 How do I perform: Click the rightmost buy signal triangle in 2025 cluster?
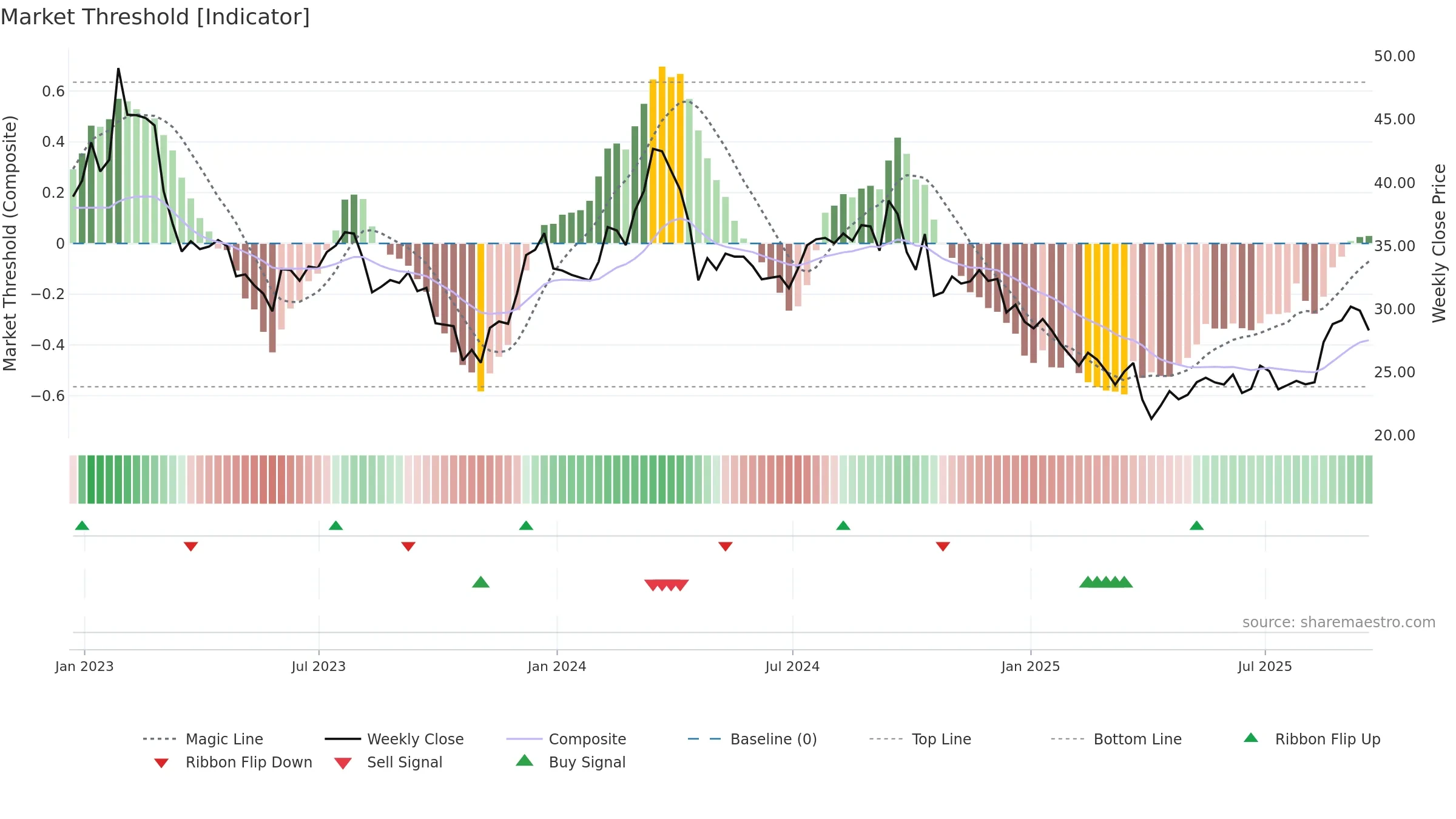click(1125, 582)
